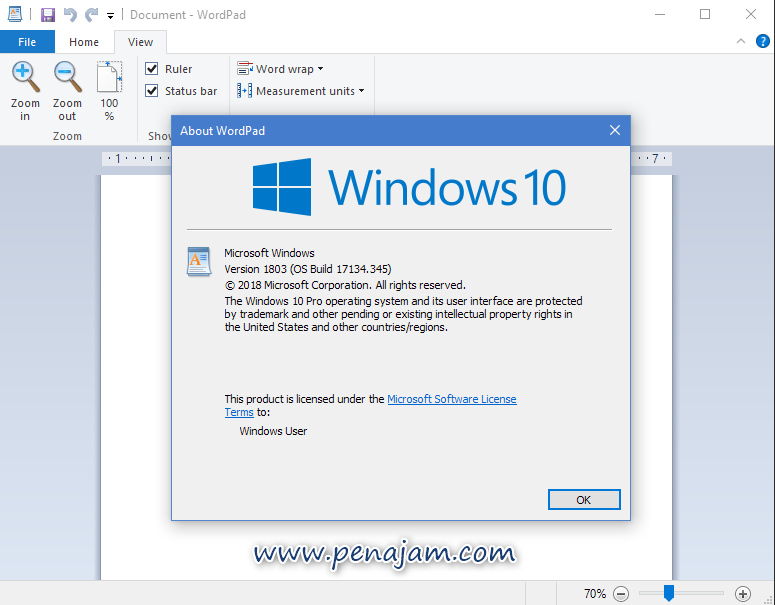Click the Word wrap icon
Screen dimensions: 775x605
(x=245, y=68)
